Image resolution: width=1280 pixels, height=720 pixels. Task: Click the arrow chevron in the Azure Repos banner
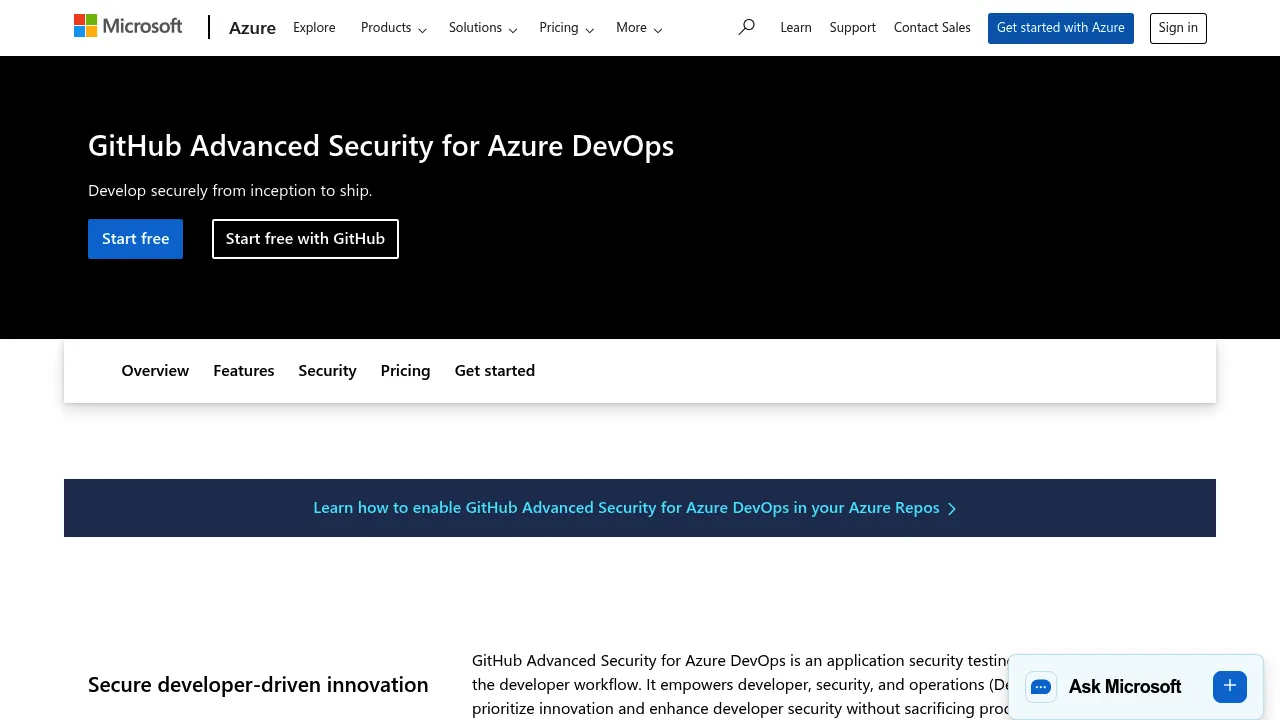[x=952, y=509]
